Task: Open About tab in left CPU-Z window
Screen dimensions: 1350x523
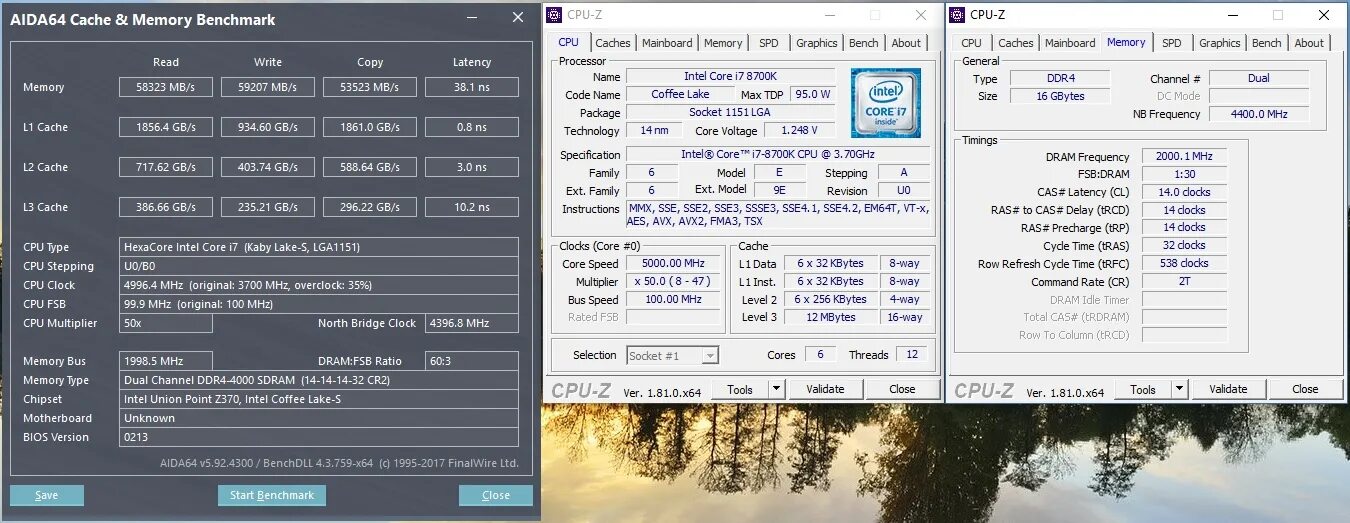Action: 906,43
